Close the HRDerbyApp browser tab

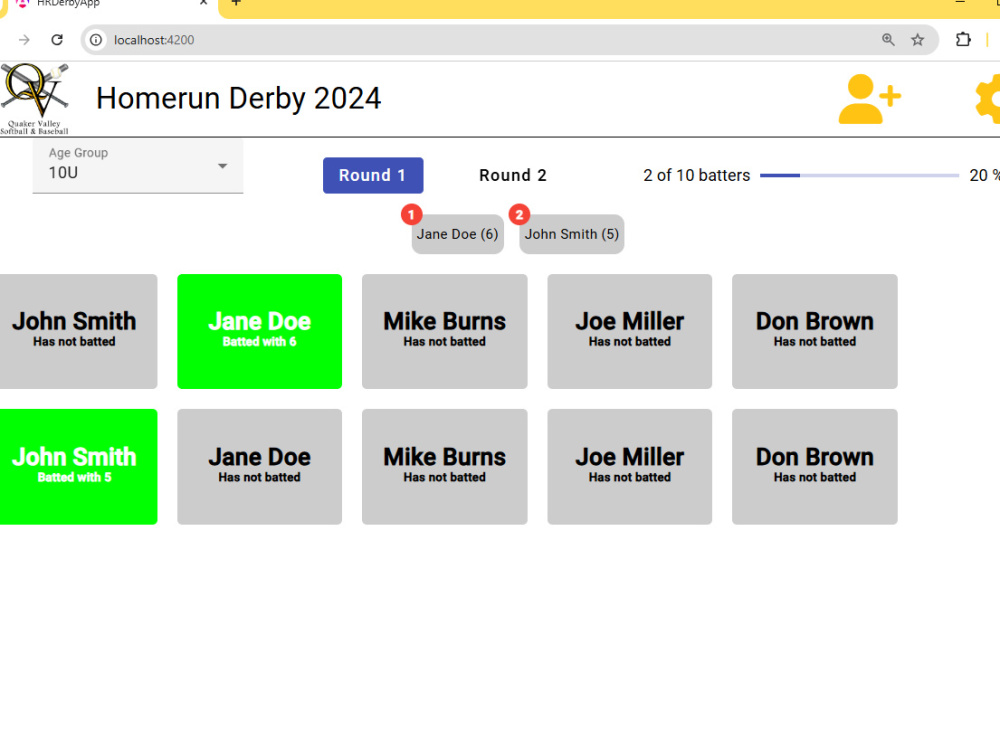203,3
